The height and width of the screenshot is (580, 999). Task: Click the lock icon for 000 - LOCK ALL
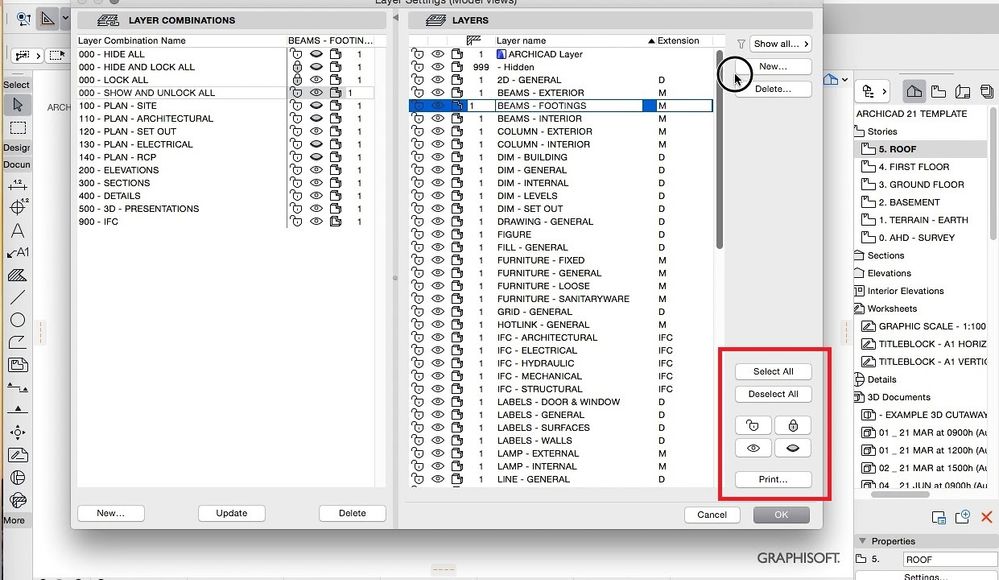[x=296, y=80]
